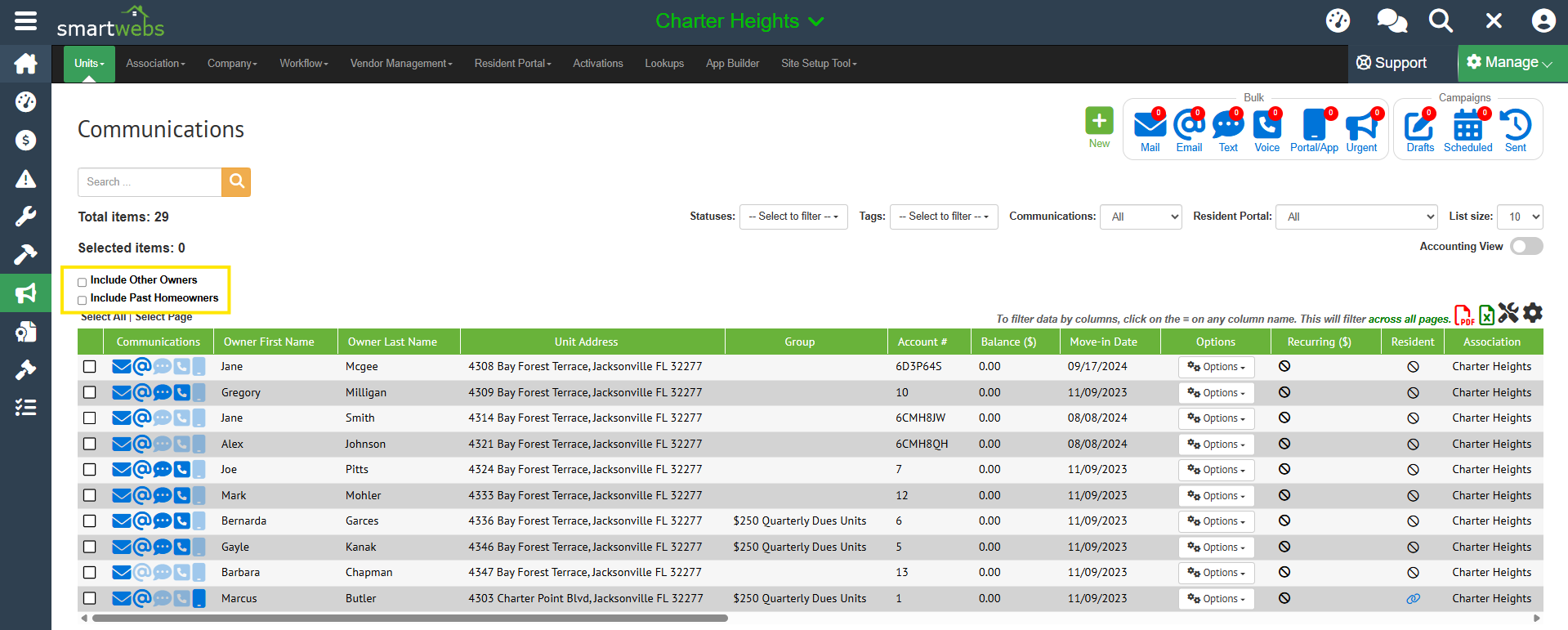Click the Support button
Viewport: 1568px width, 630px height.
[1392, 63]
